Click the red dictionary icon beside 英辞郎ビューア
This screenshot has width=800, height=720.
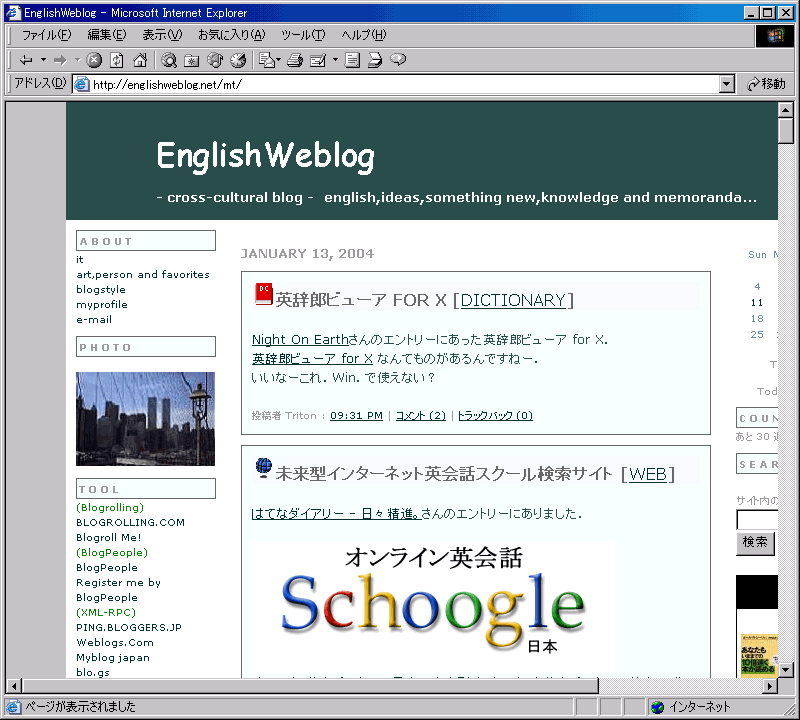263,295
